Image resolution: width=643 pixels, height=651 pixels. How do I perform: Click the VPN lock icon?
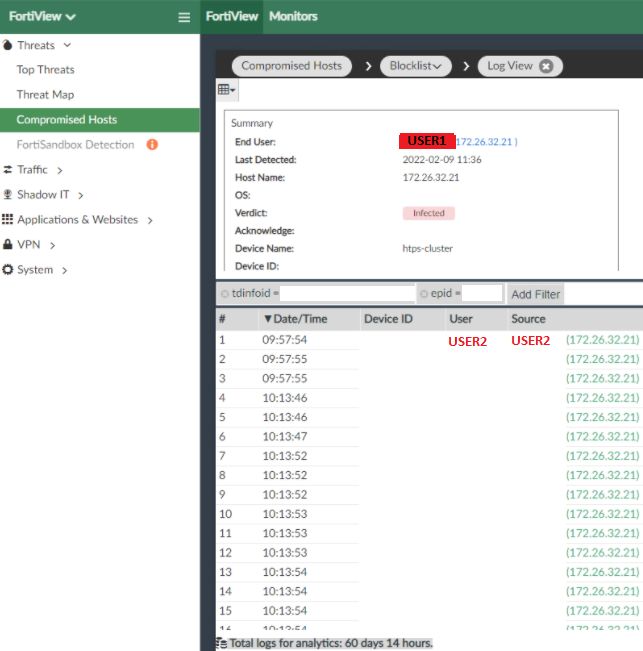tap(7, 244)
